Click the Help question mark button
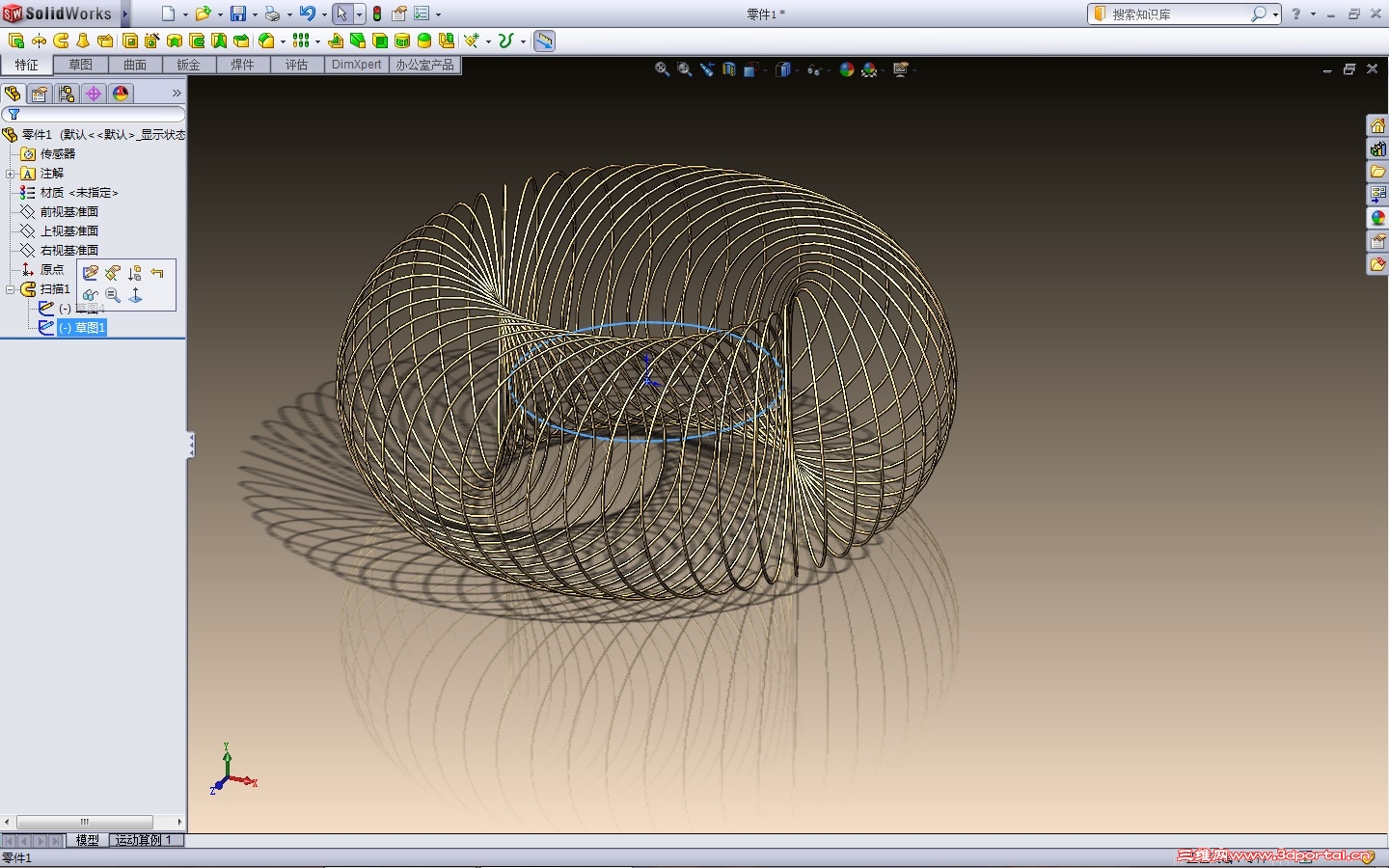This screenshot has width=1389, height=868. 1296,14
